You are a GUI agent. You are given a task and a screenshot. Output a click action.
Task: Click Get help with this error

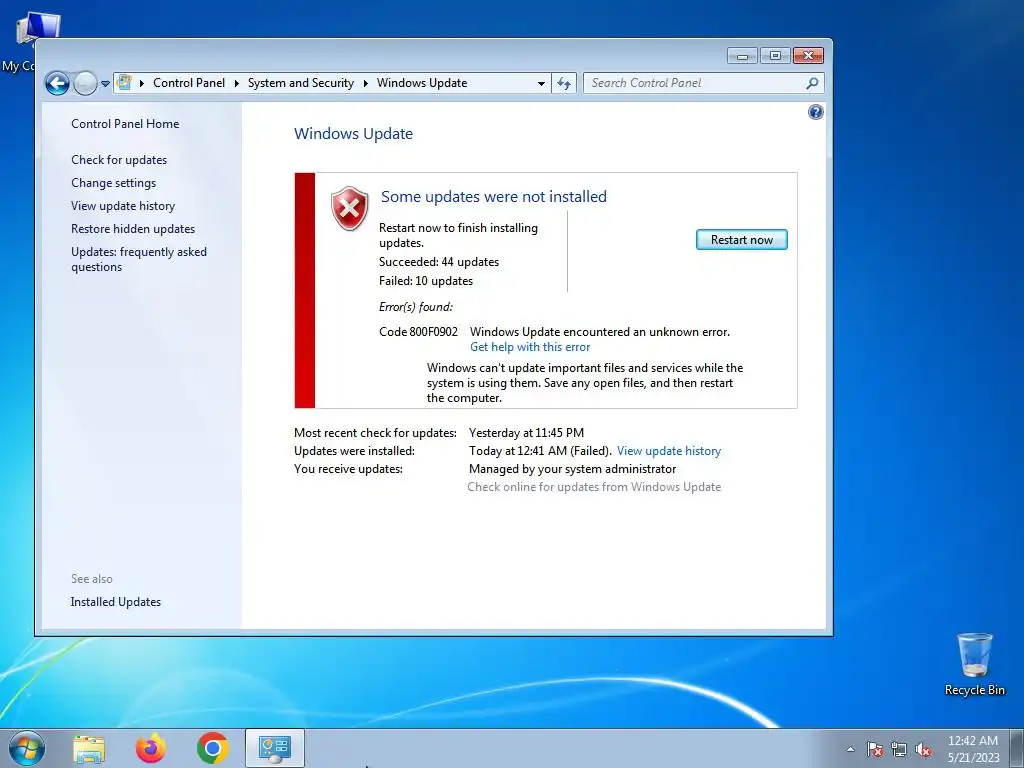tap(530, 347)
